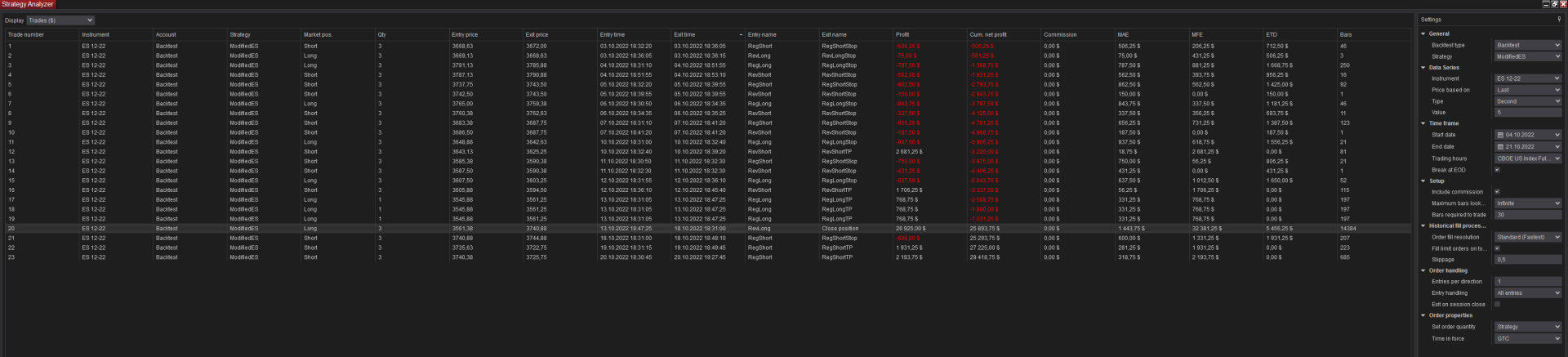
Task: Open the Maximum bars look back dropdown
Action: [x=1528, y=203]
